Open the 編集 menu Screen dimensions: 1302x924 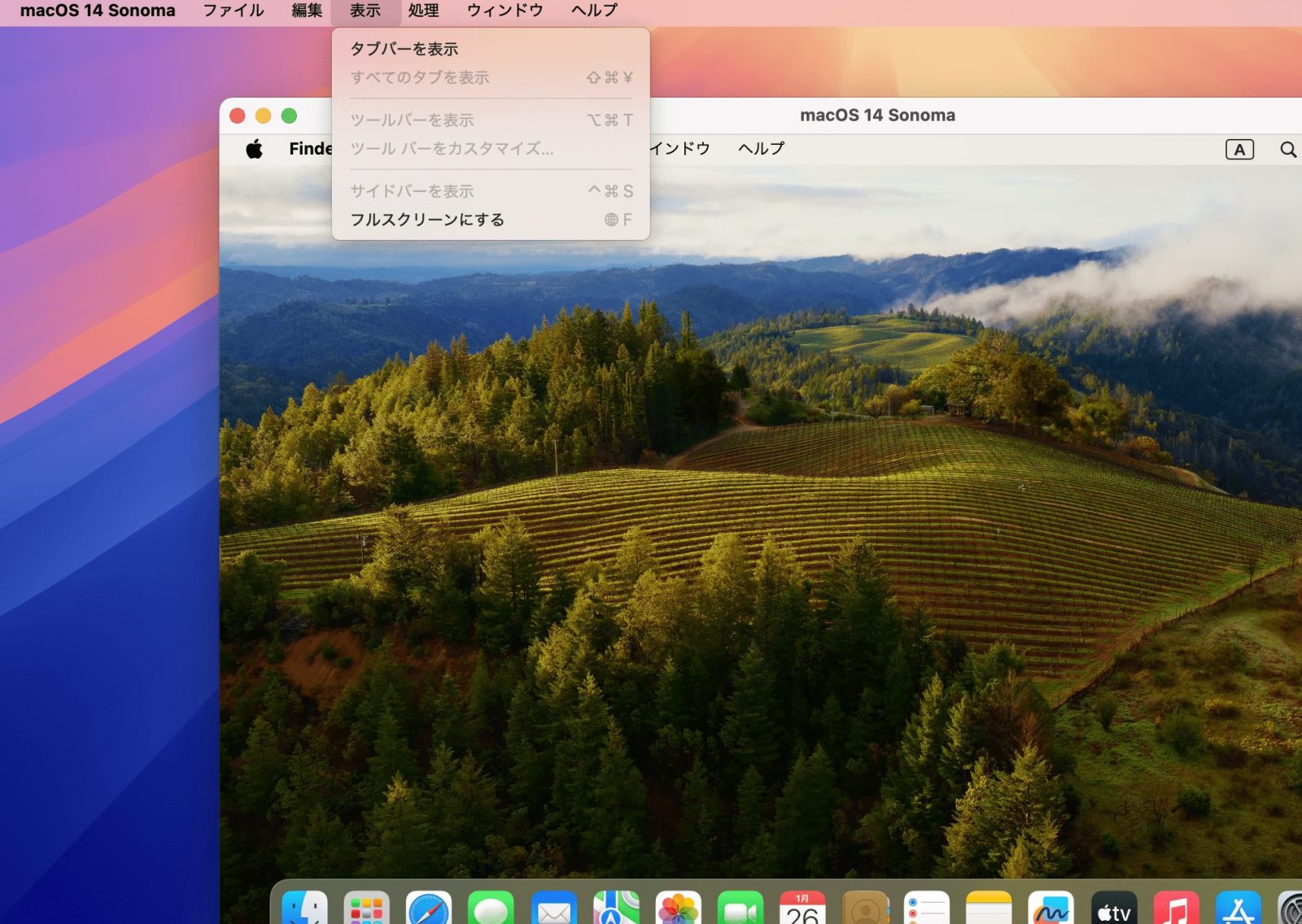pyautogui.click(x=307, y=11)
